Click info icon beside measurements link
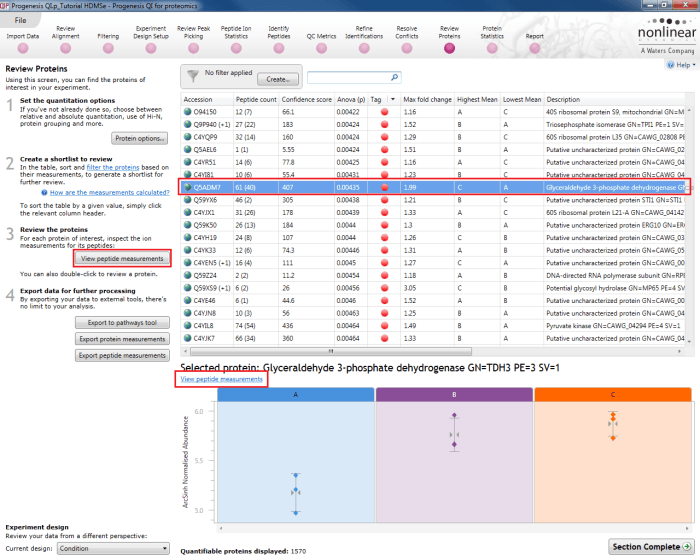Viewport: 700px width, 560px height. click(44, 193)
